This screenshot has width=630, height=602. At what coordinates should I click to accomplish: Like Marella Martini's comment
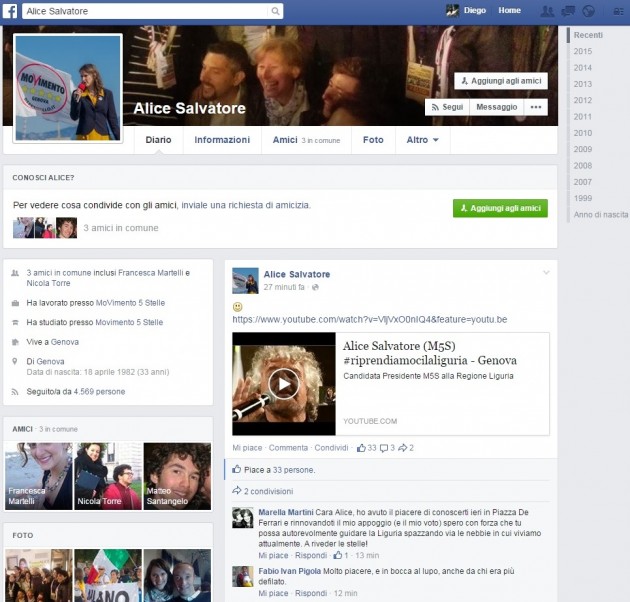273,555
